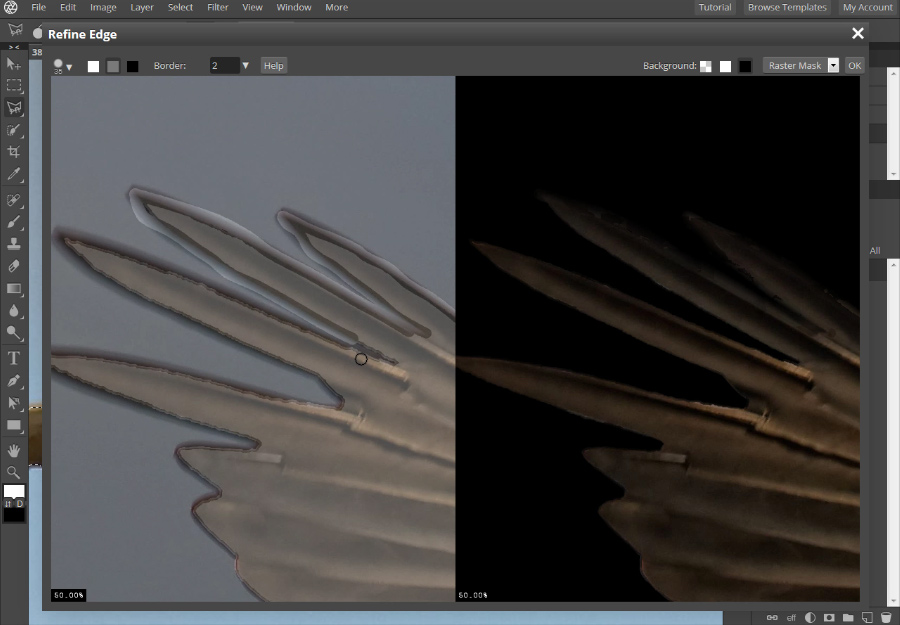900x625 pixels.
Task: Select the Move tool
Action: click(14, 64)
